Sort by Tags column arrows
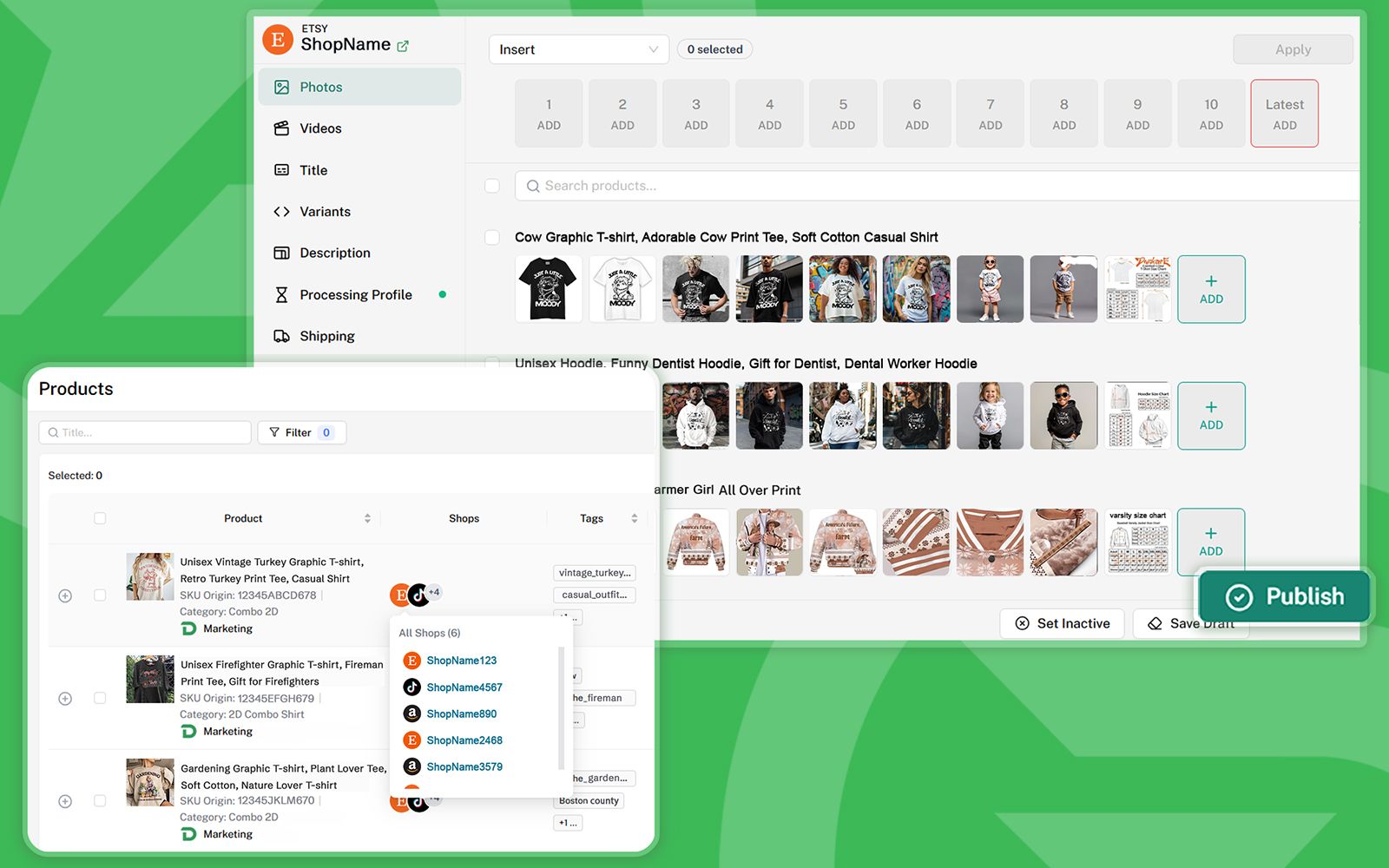 [x=635, y=518]
